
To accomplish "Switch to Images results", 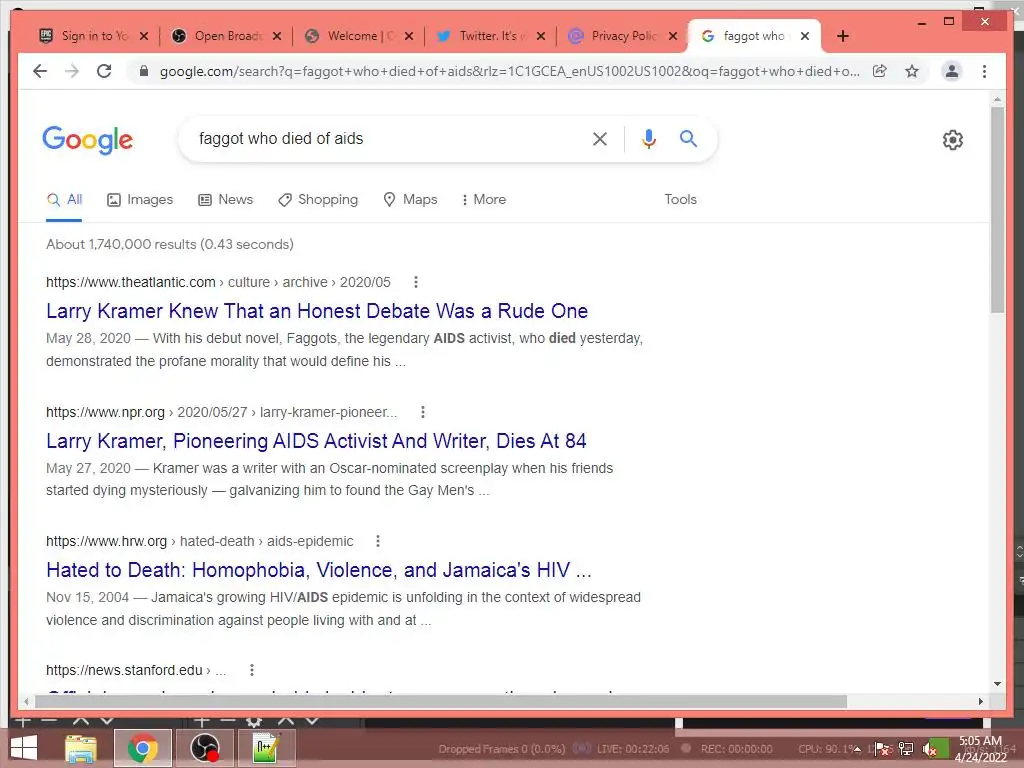I will (x=140, y=199).
